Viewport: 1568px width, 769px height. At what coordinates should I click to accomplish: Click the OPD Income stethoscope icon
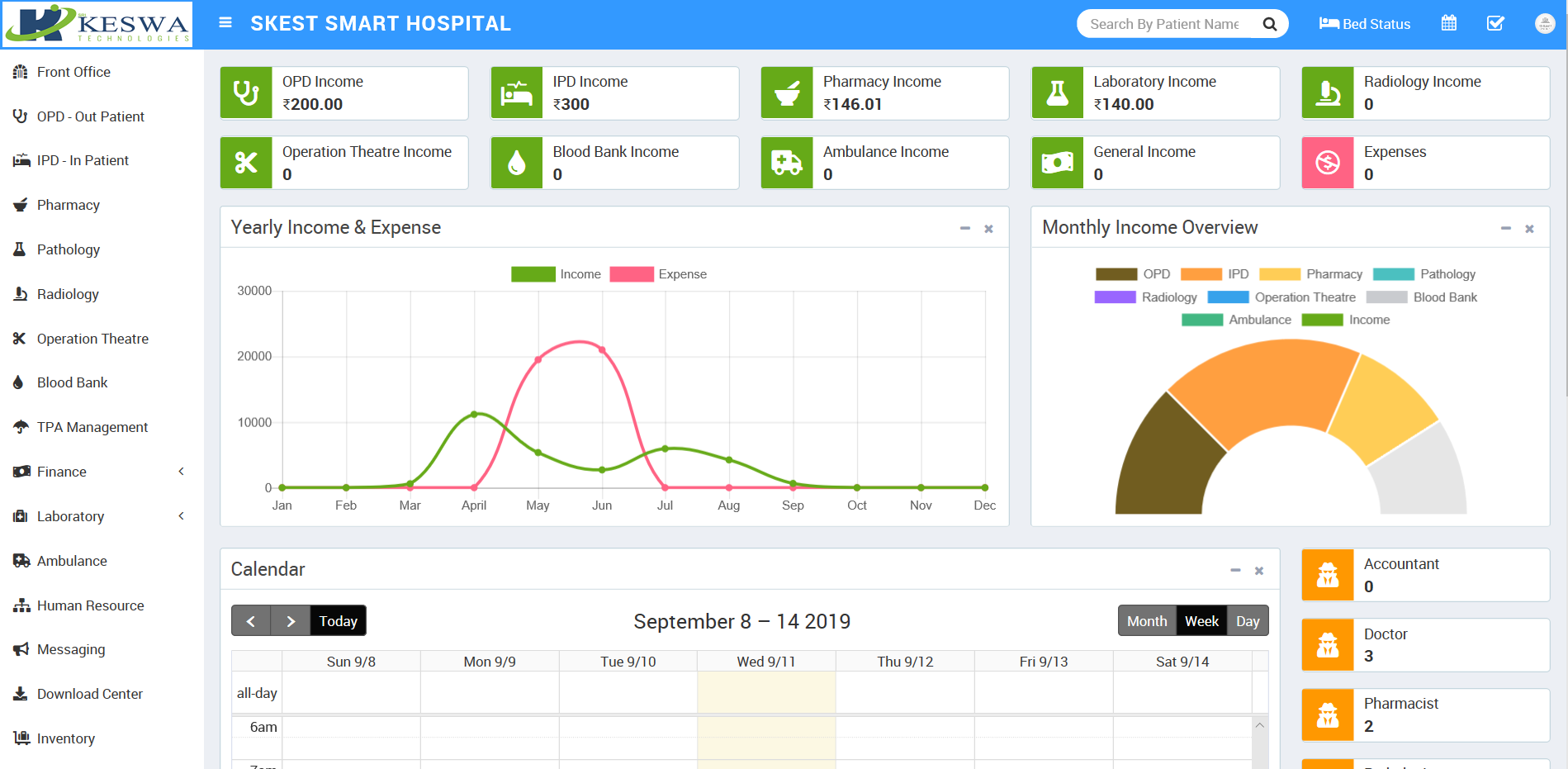coord(246,93)
